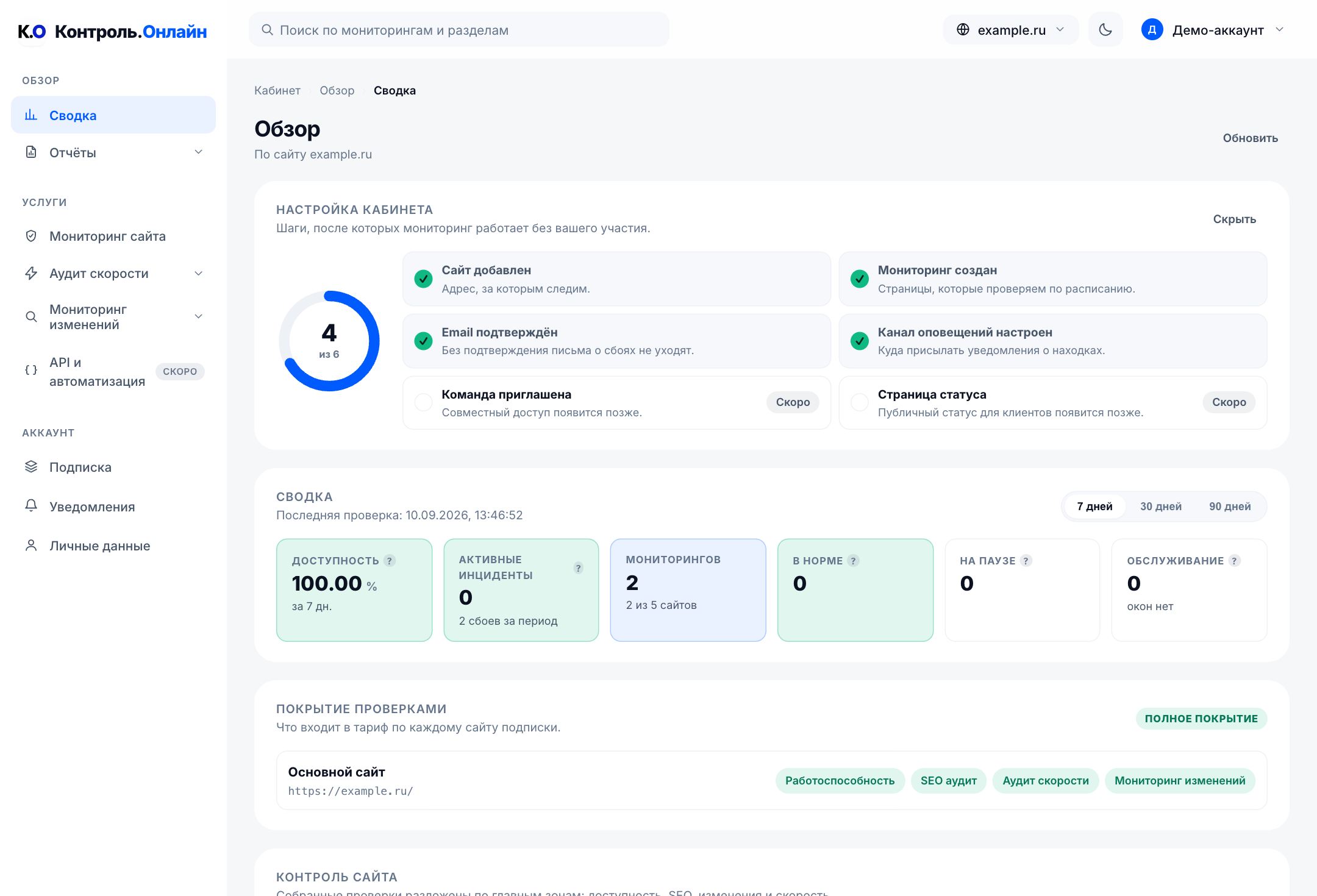This screenshot has height=896, width=1317.
Task: Click the SEO аудит tag
Action: (x=949, y=781)
